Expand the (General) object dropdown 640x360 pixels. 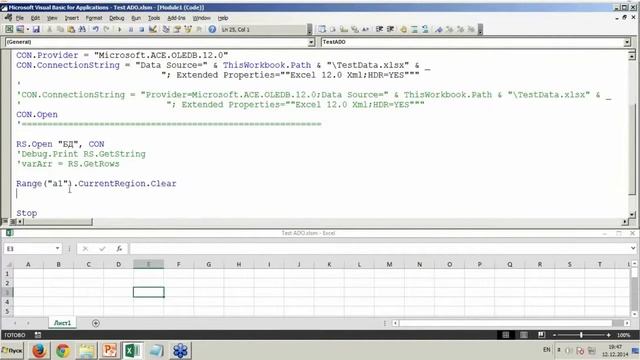(x=311, y=42)
